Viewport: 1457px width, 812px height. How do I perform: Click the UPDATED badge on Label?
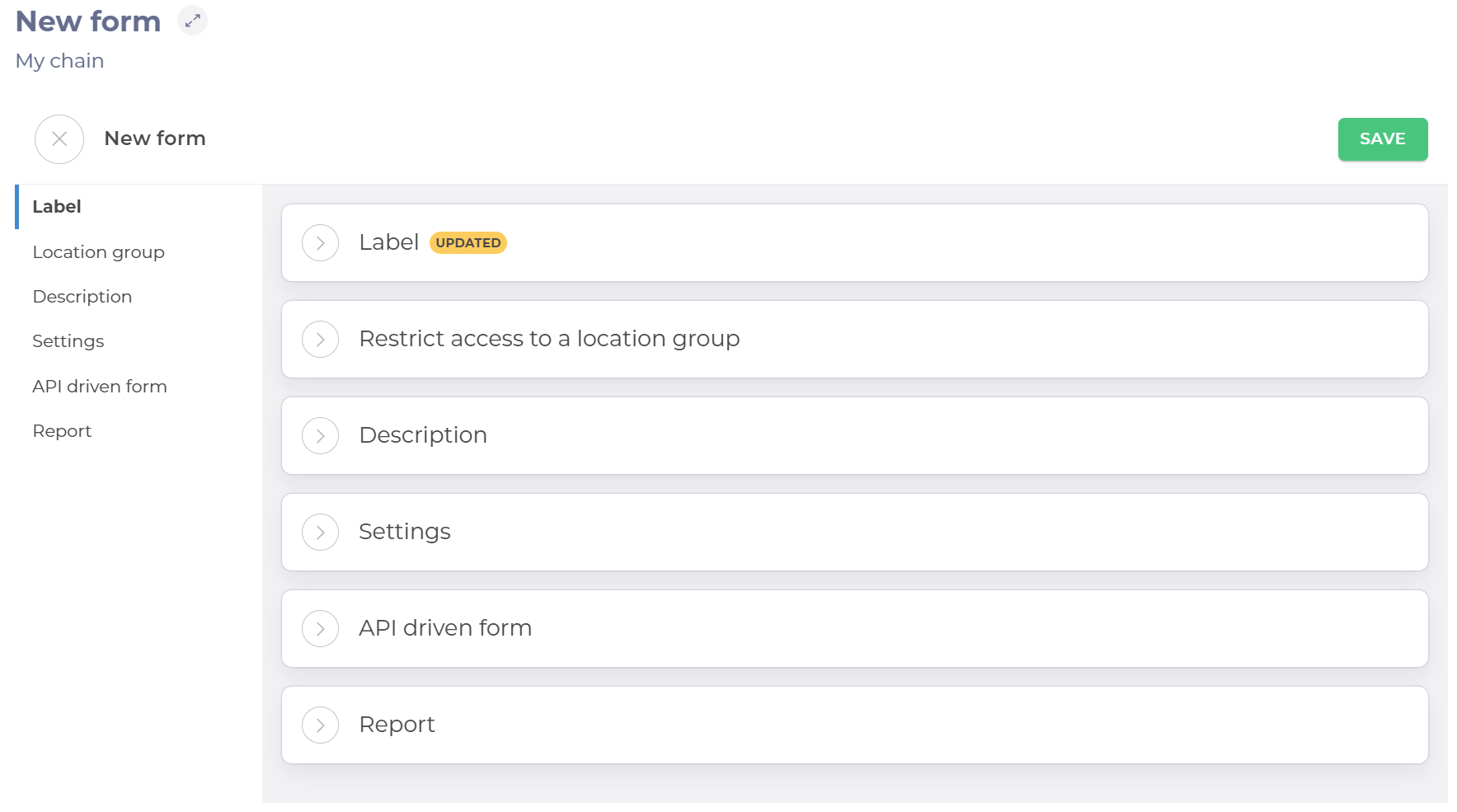point(468,243)
